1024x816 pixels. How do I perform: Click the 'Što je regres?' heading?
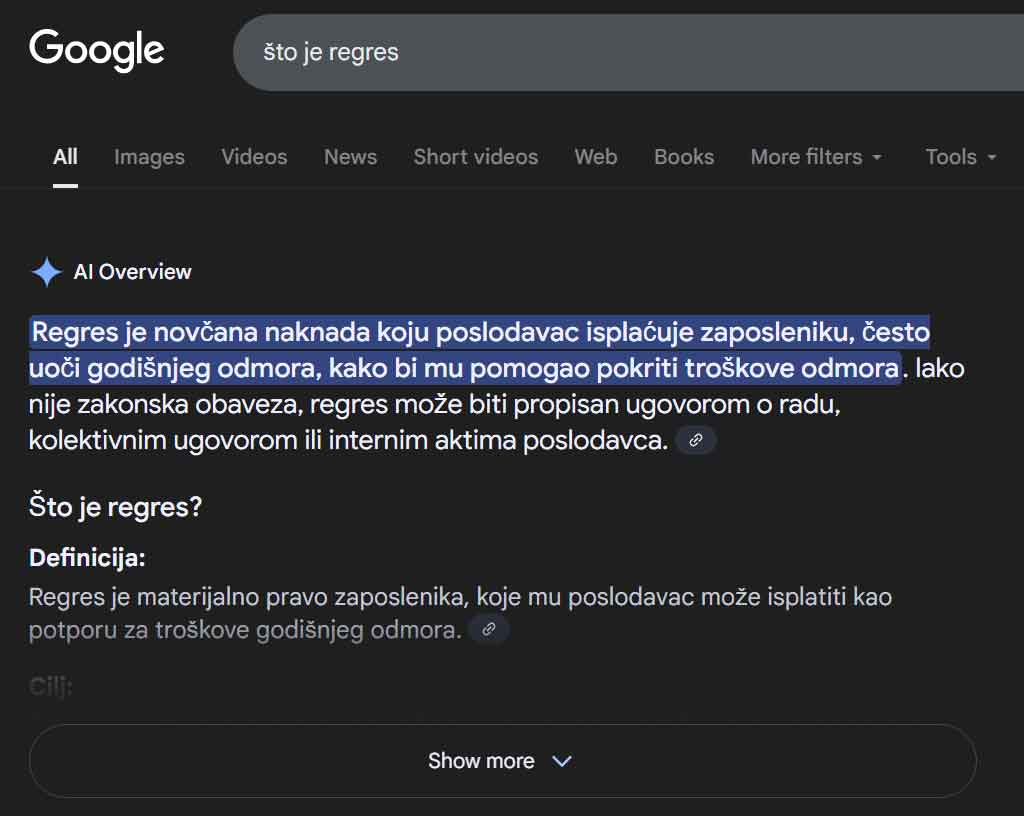(x=115, y=507)
